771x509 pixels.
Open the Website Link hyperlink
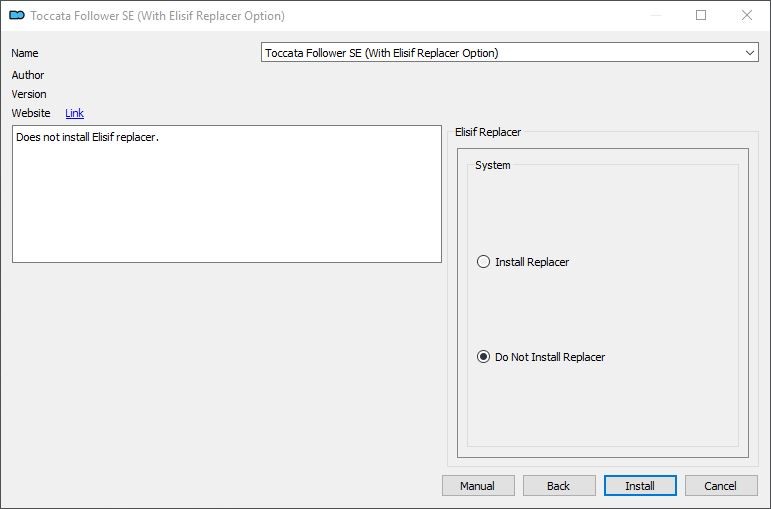click(x=74, y=113)
